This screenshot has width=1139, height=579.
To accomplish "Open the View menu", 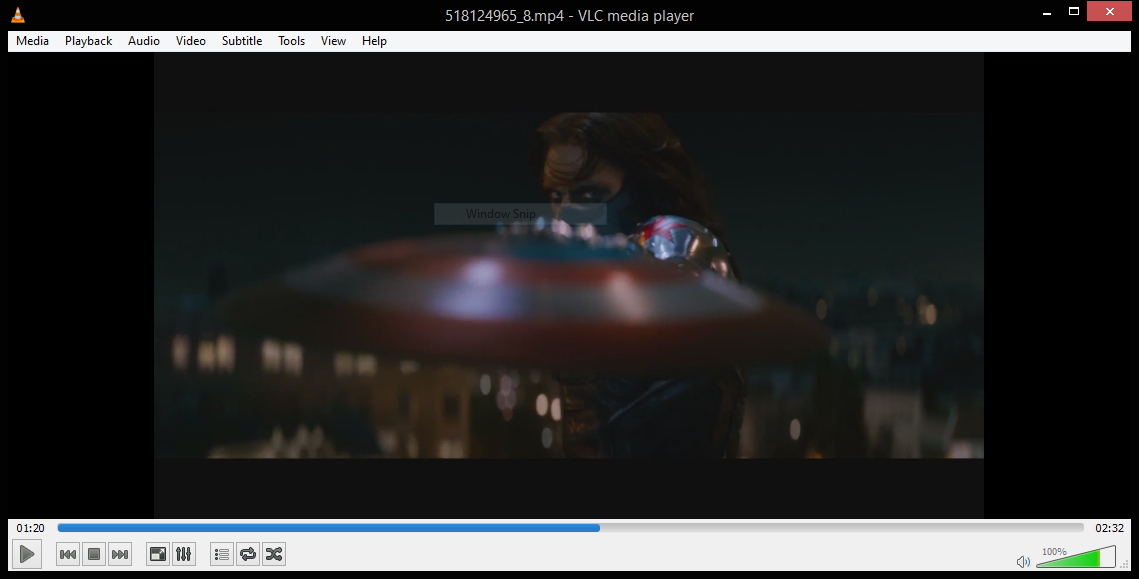I will [333, 41].
